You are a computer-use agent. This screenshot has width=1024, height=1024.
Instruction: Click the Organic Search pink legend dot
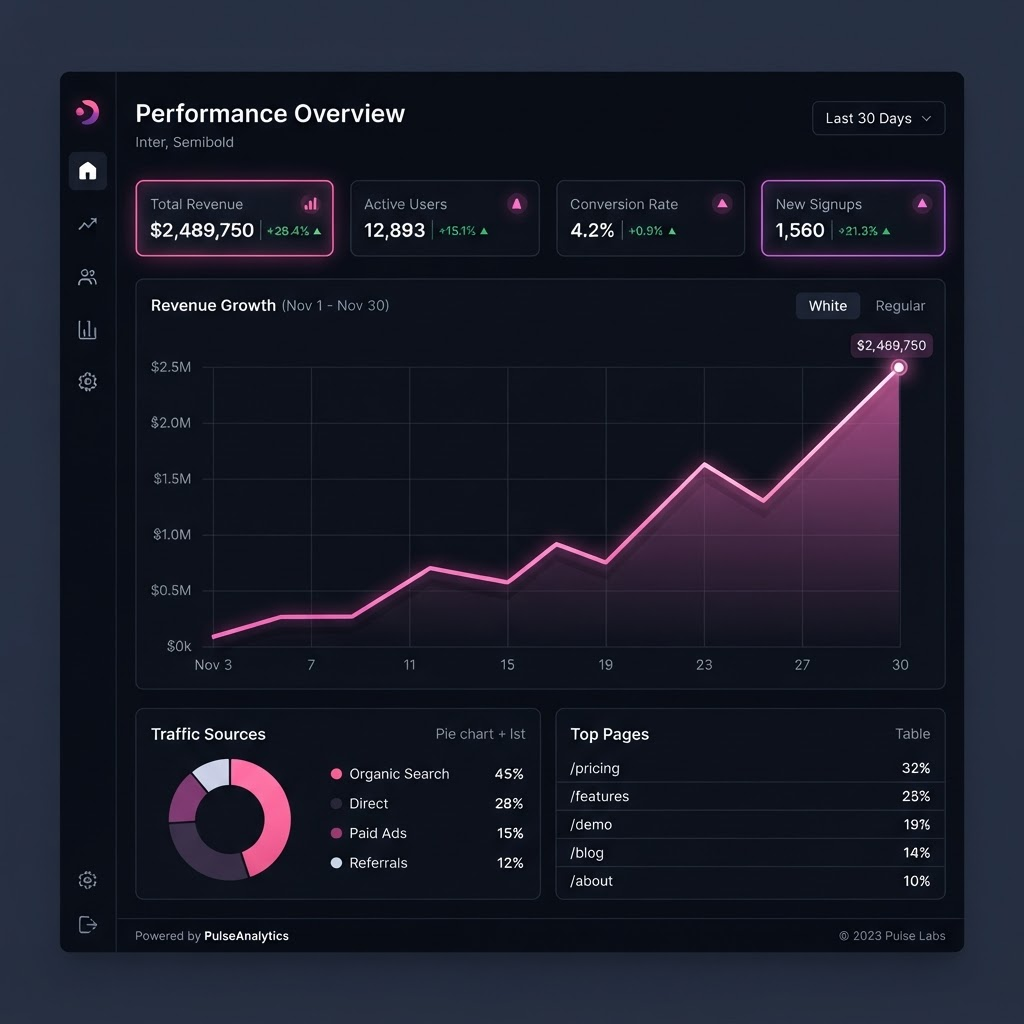click(336, 774)
